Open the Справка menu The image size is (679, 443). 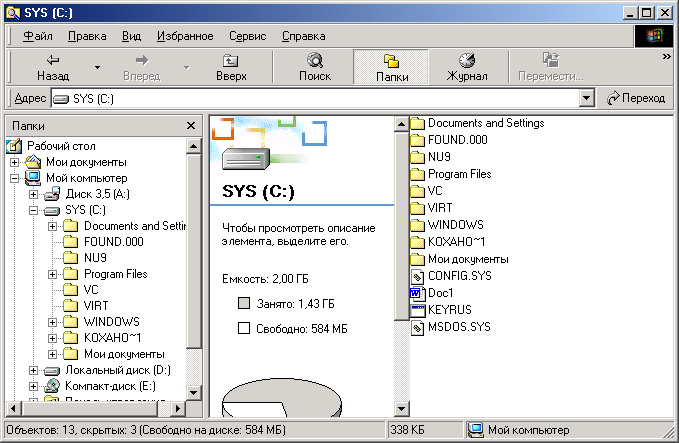[304, 36]
